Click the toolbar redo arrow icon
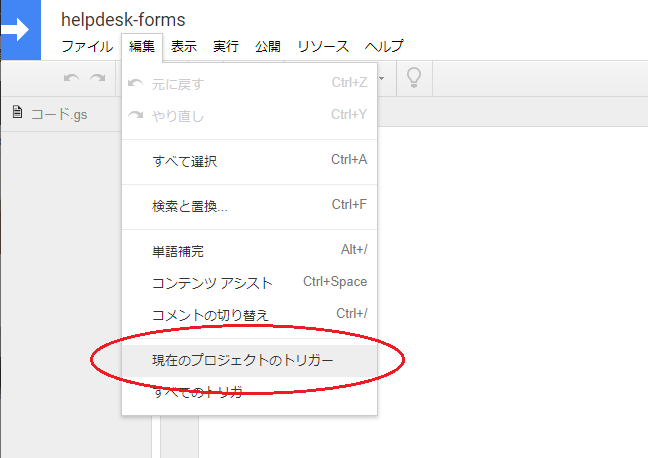This screenshot has height=458, width=648. pyautogui.click(x=98, y=78)
